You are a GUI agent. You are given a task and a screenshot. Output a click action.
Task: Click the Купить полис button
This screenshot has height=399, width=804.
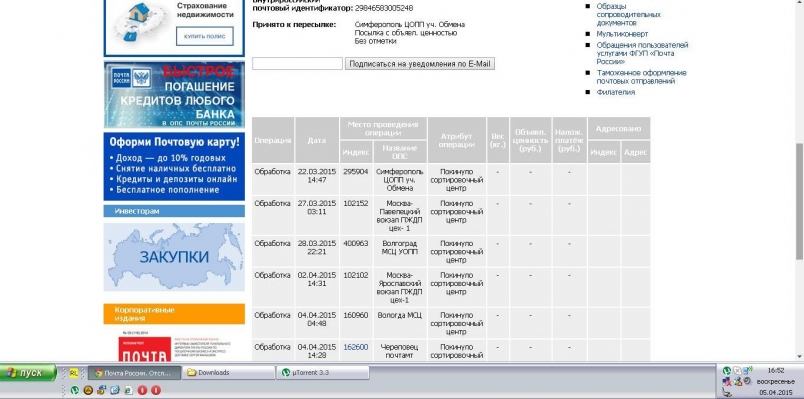click(205, 36)
